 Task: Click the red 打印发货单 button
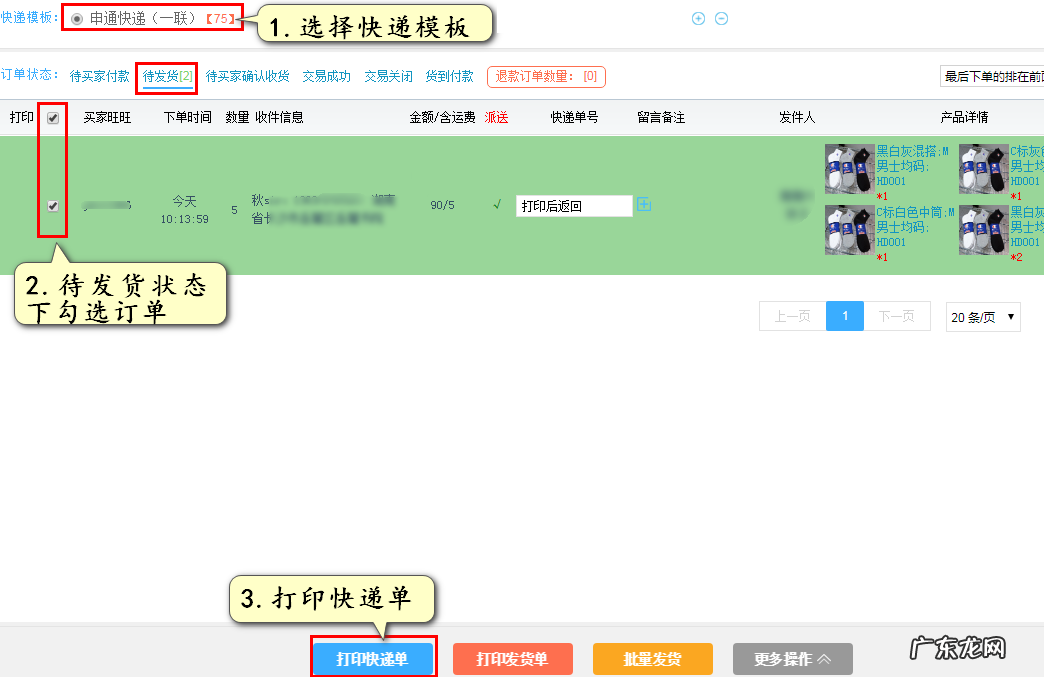coord(512,659)
